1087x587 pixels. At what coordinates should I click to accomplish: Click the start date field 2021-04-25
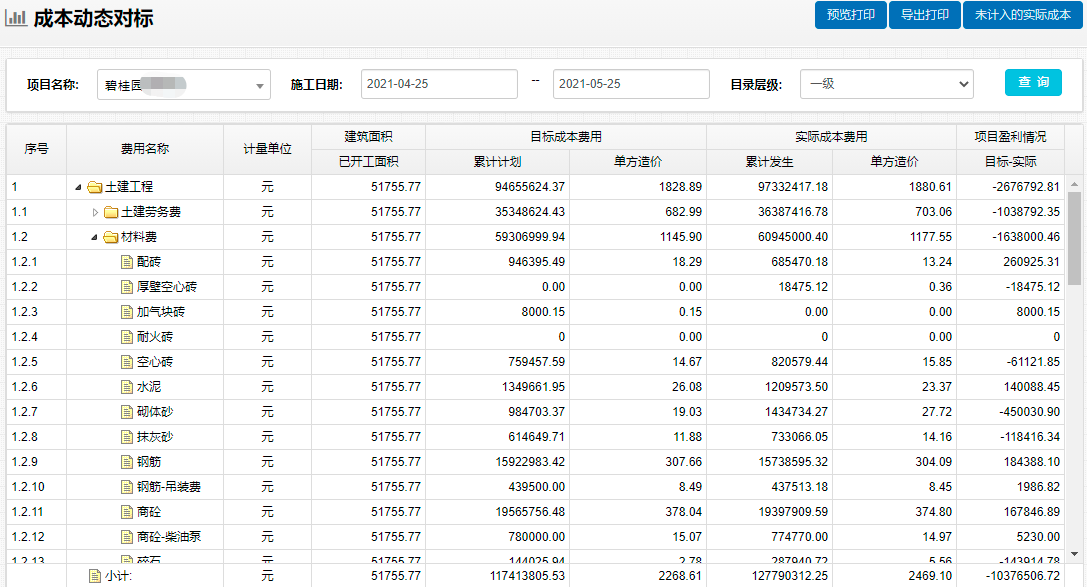439,84
